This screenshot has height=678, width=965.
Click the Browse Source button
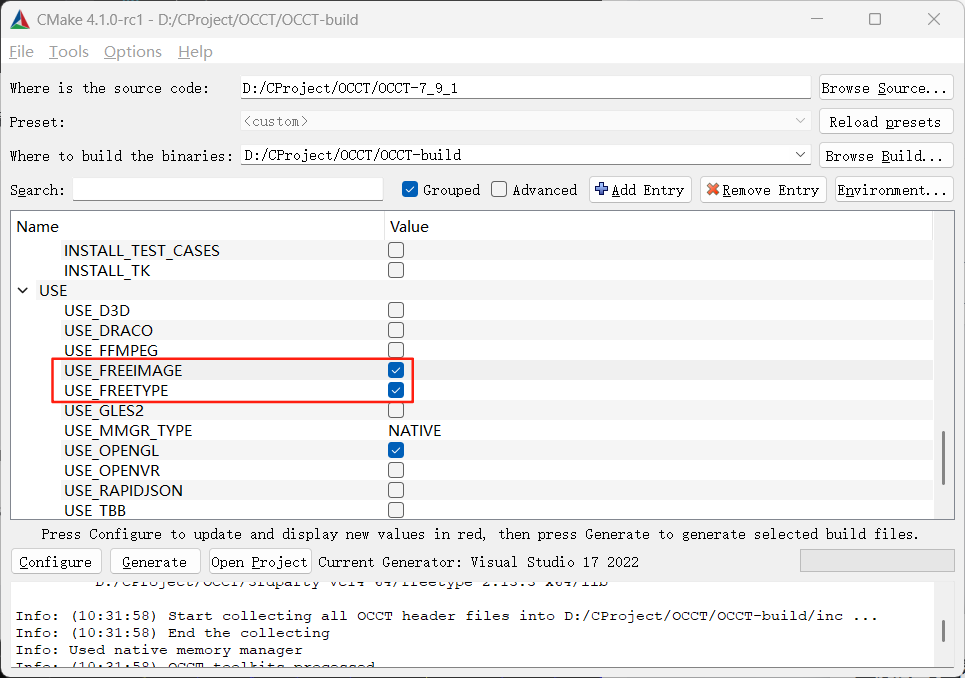(886, 88)
